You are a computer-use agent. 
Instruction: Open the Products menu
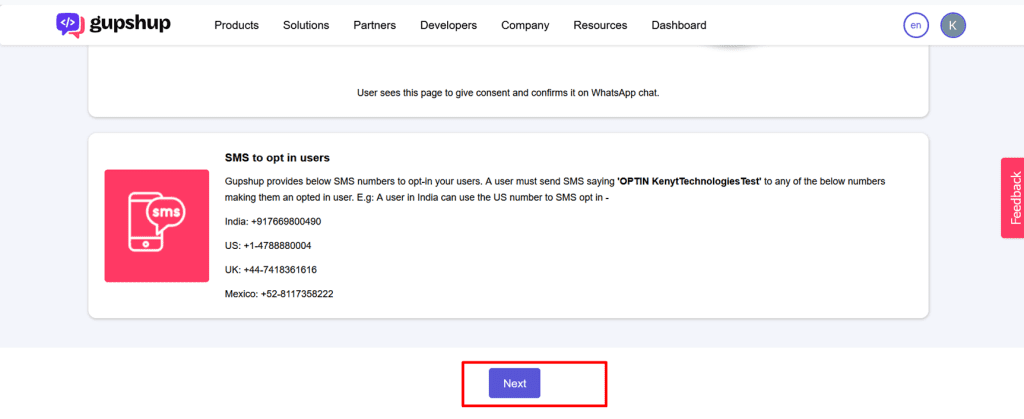[x=236, y=25]
